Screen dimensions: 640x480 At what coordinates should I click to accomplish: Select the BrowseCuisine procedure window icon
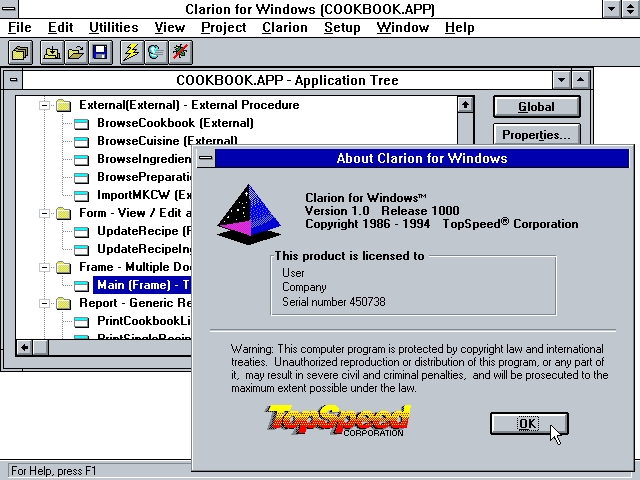click(81, 142)
